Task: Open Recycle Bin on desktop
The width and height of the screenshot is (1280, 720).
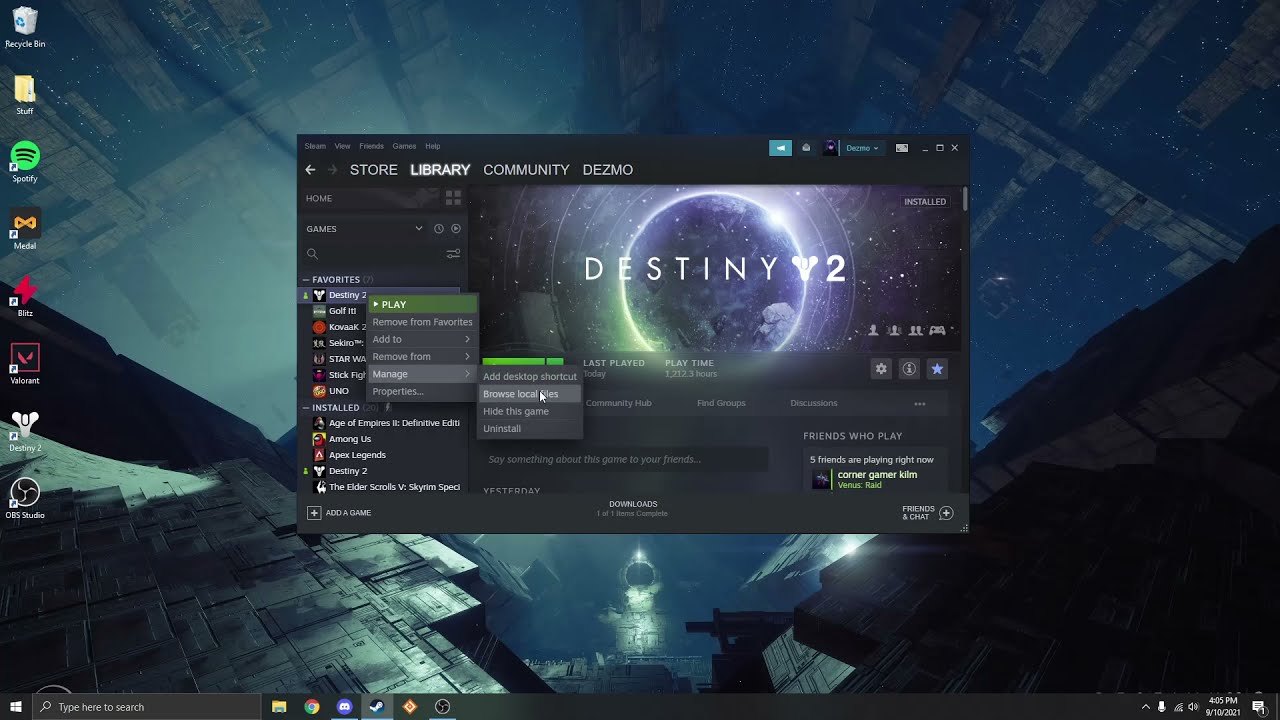Action: (x=25, y=28)
